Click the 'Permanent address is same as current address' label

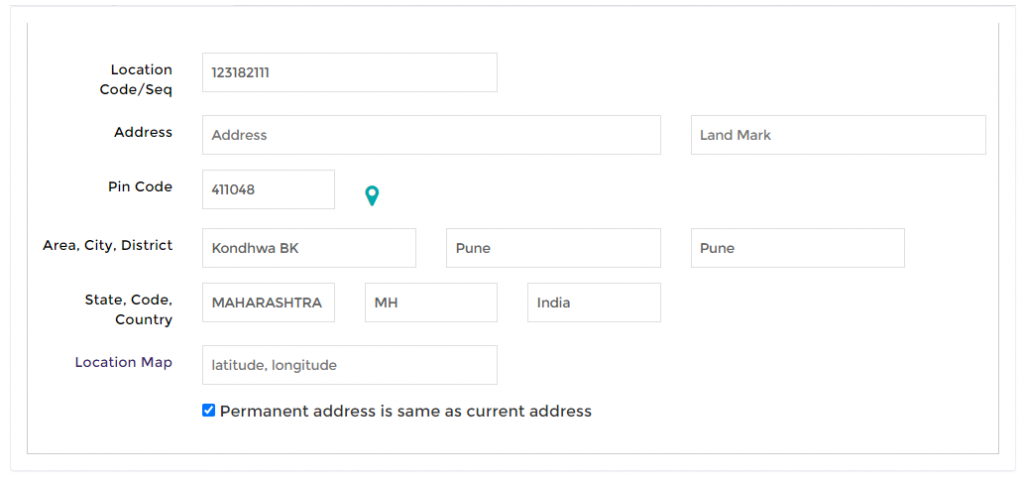point(406,411)
